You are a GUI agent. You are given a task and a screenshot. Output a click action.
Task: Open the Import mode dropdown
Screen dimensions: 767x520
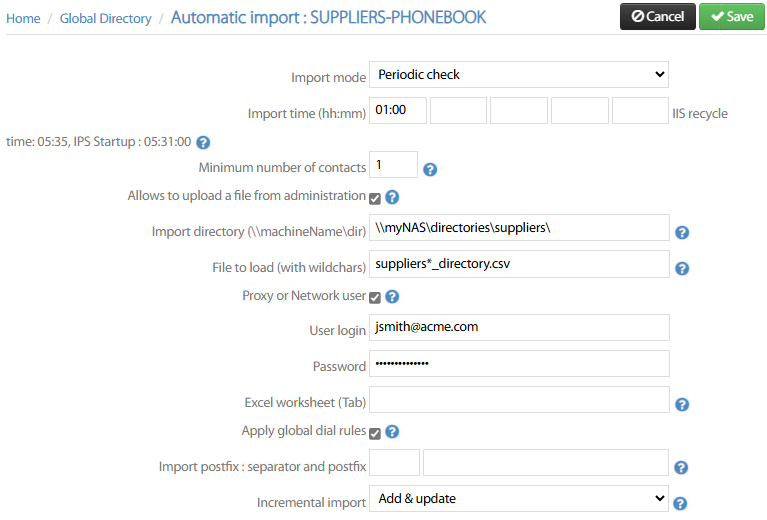(x=518, y=74)
